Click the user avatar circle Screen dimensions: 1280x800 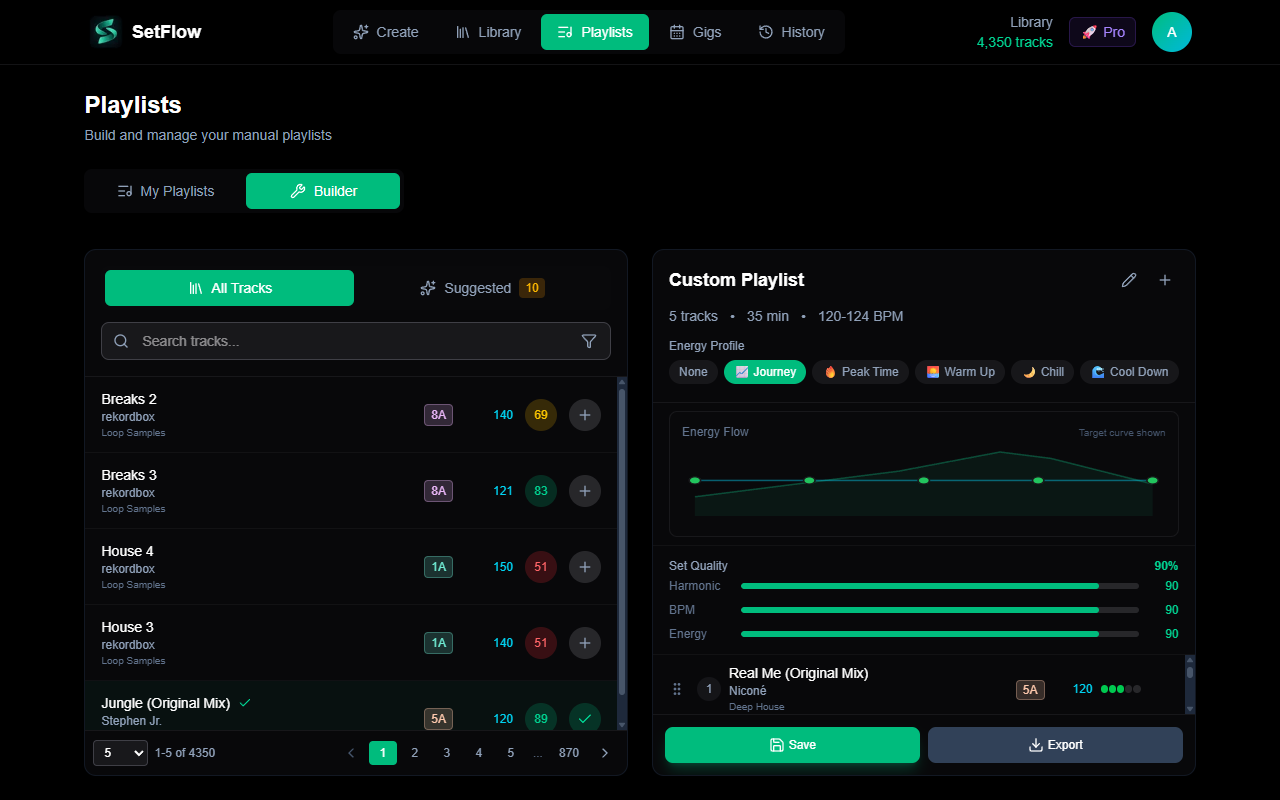click(1171, 31)
